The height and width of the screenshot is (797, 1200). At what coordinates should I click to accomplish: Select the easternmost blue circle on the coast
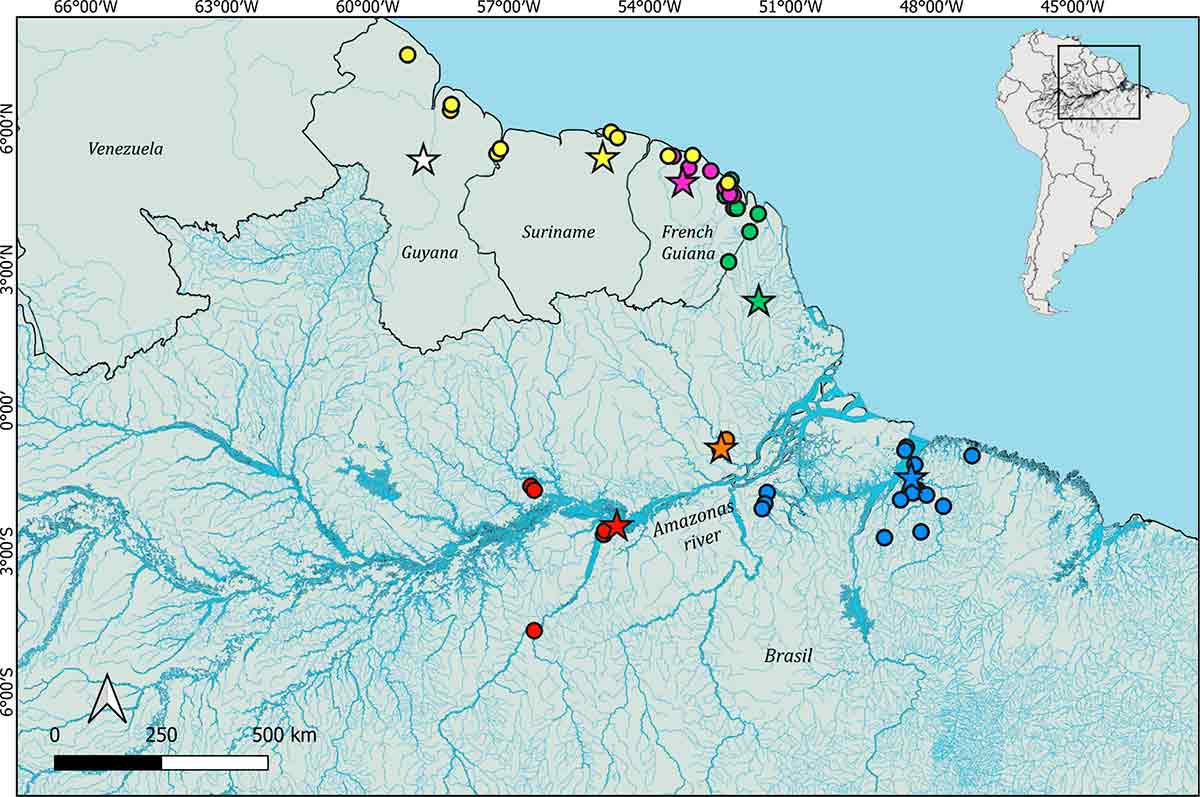[x=971, y=455]
